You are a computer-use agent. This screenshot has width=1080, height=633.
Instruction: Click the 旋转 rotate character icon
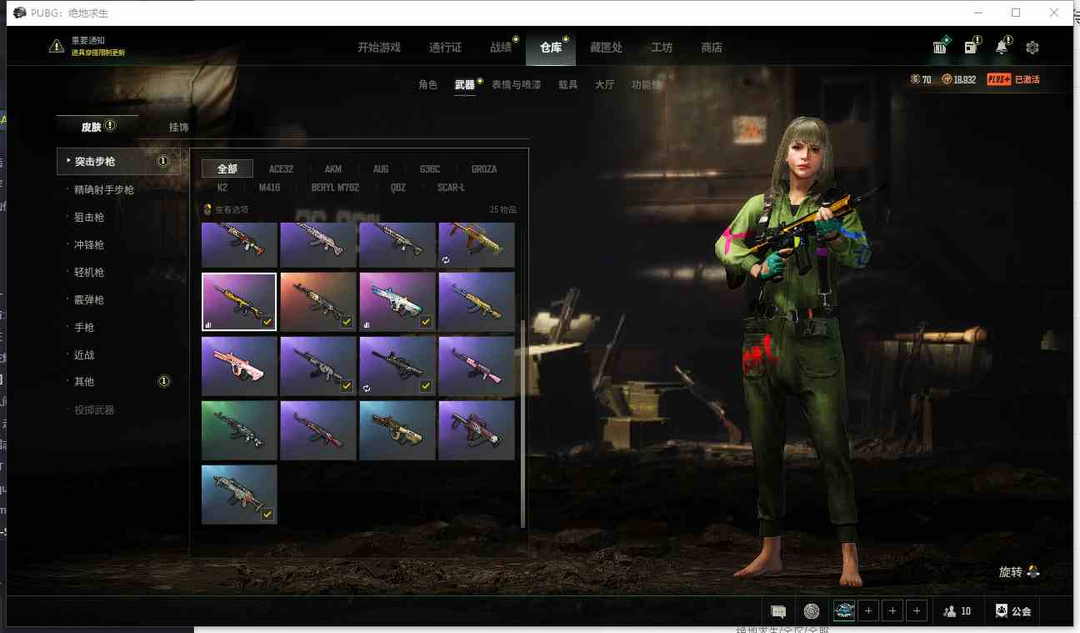[x=1032, y=572]
